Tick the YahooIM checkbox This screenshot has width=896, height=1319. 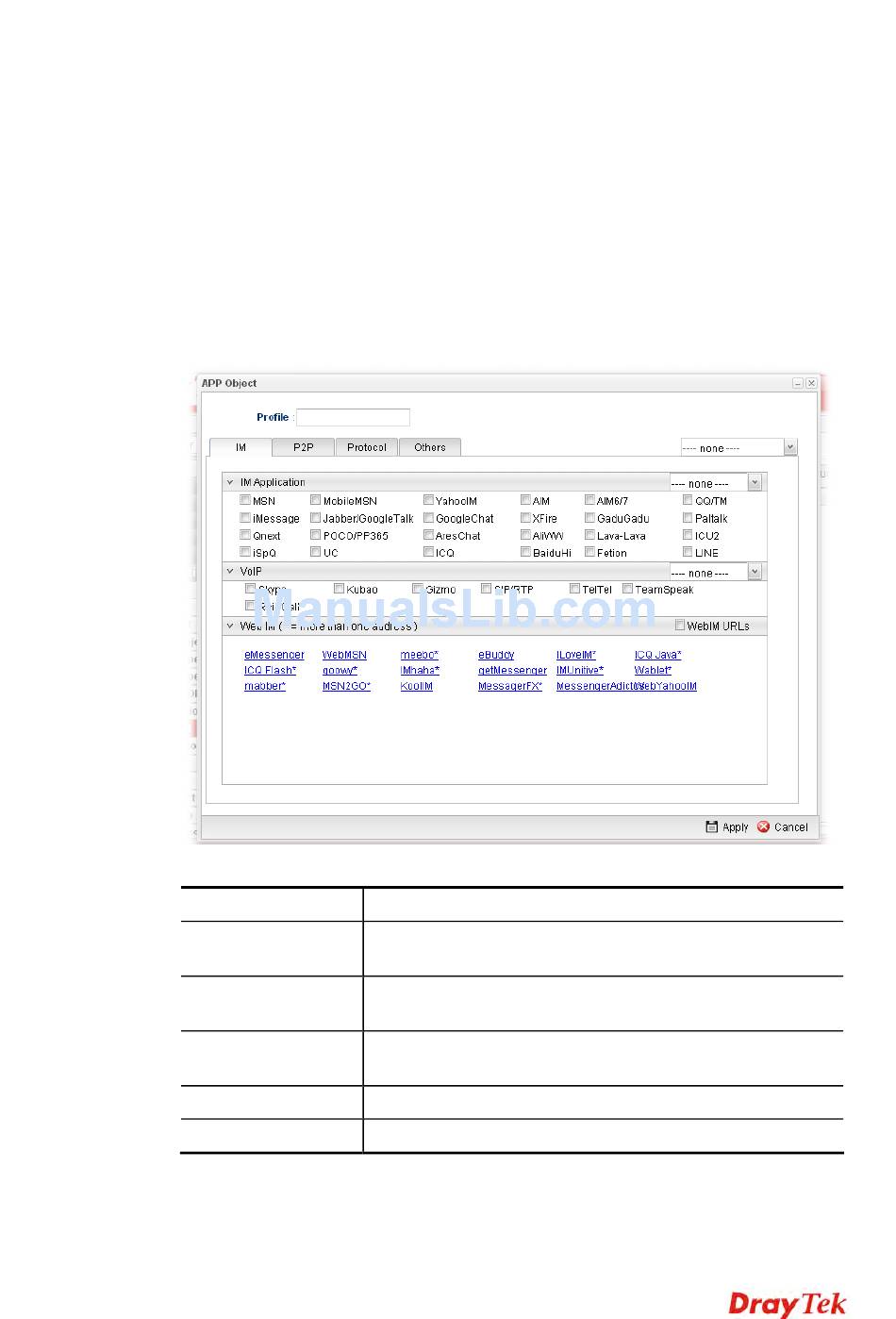[x=428, y=500]
